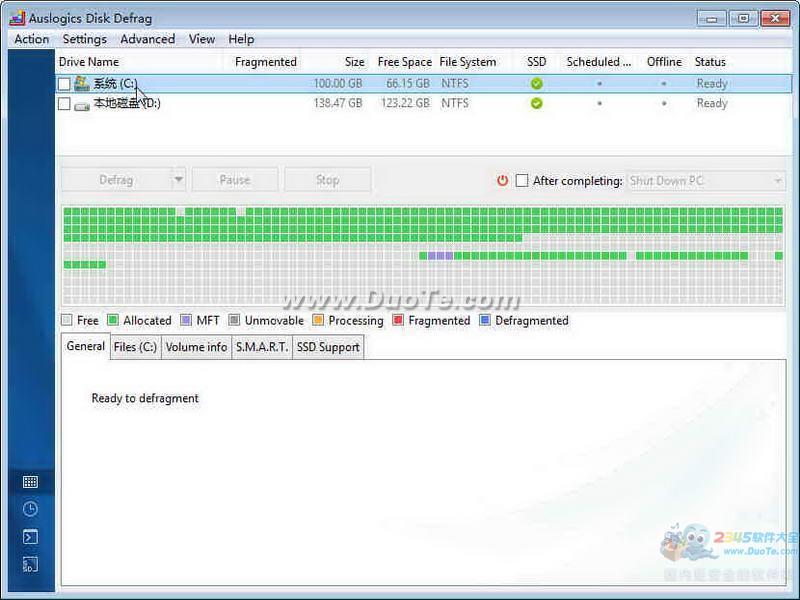Sort by the Fragmented column header
Screen dimensions: 800x600
coord(265,62)
